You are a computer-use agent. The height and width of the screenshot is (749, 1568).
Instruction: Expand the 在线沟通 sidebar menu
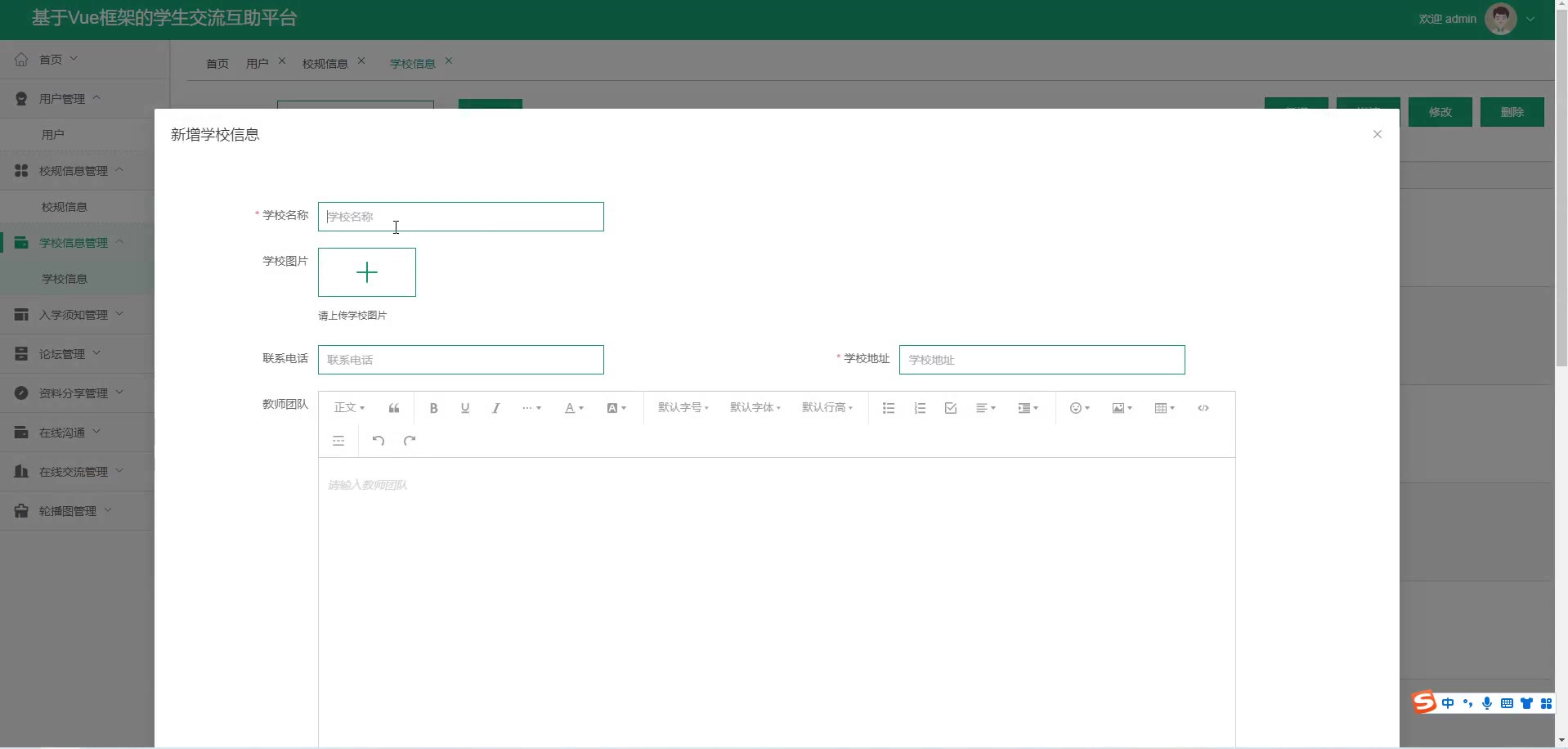[77, 433]
